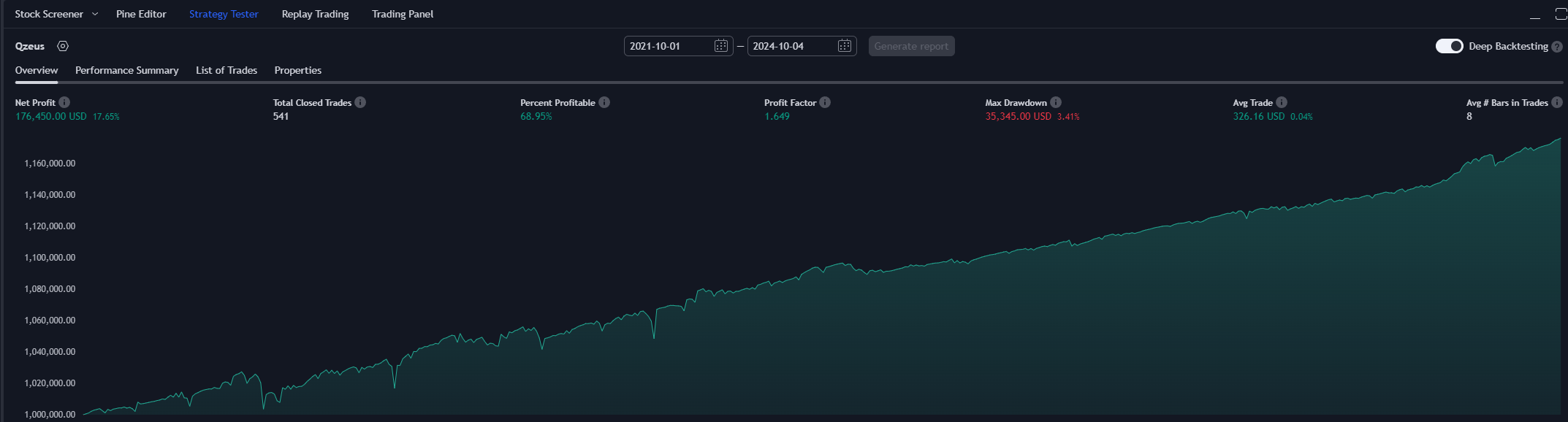Open the start date calendar picker icon
This screenshot has width=1568, height=422.
pyautogui.click(x=720, y=46)
